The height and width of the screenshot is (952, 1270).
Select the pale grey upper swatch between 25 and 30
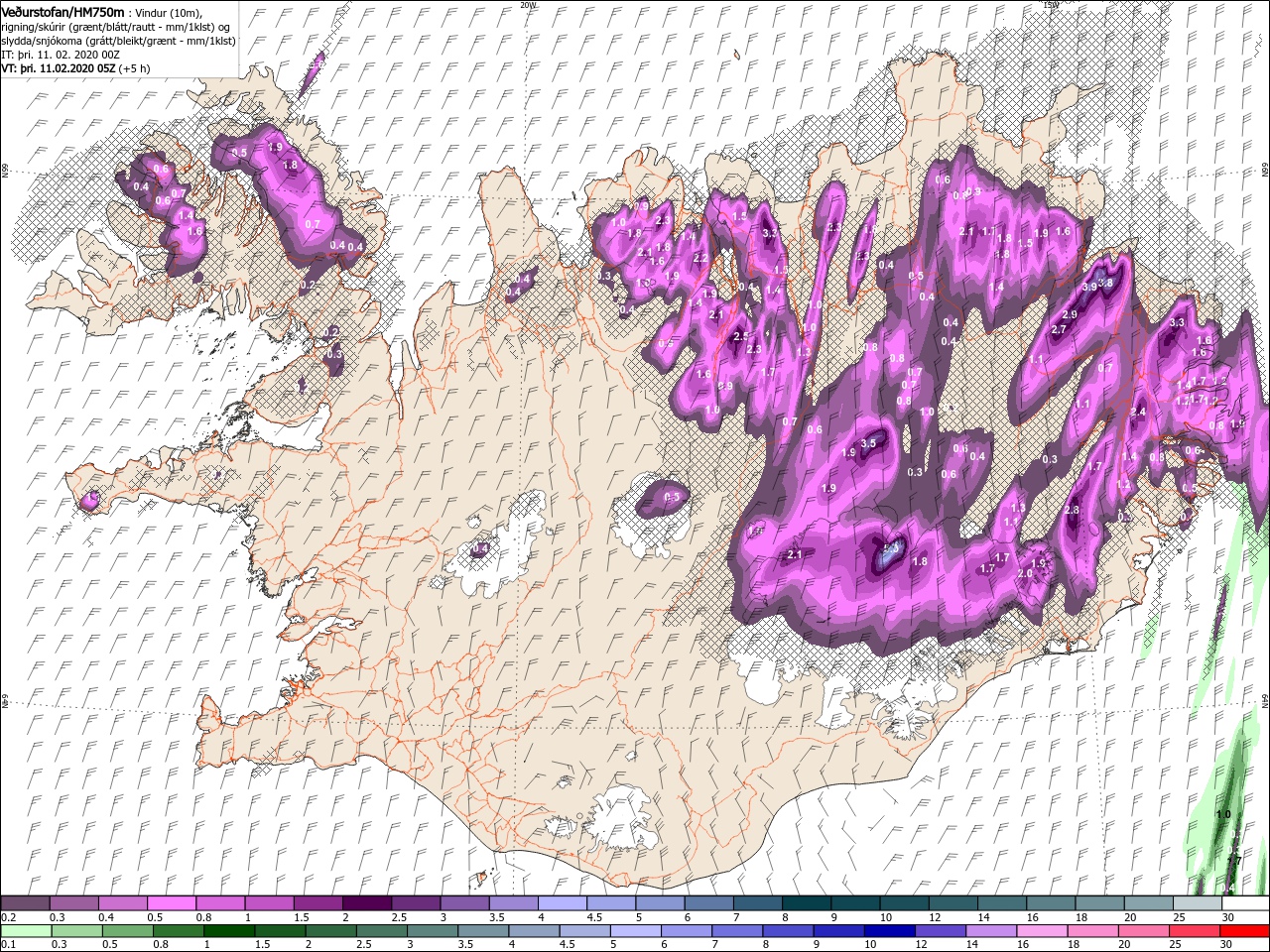pyautogui.click(x=1197, y=903)
